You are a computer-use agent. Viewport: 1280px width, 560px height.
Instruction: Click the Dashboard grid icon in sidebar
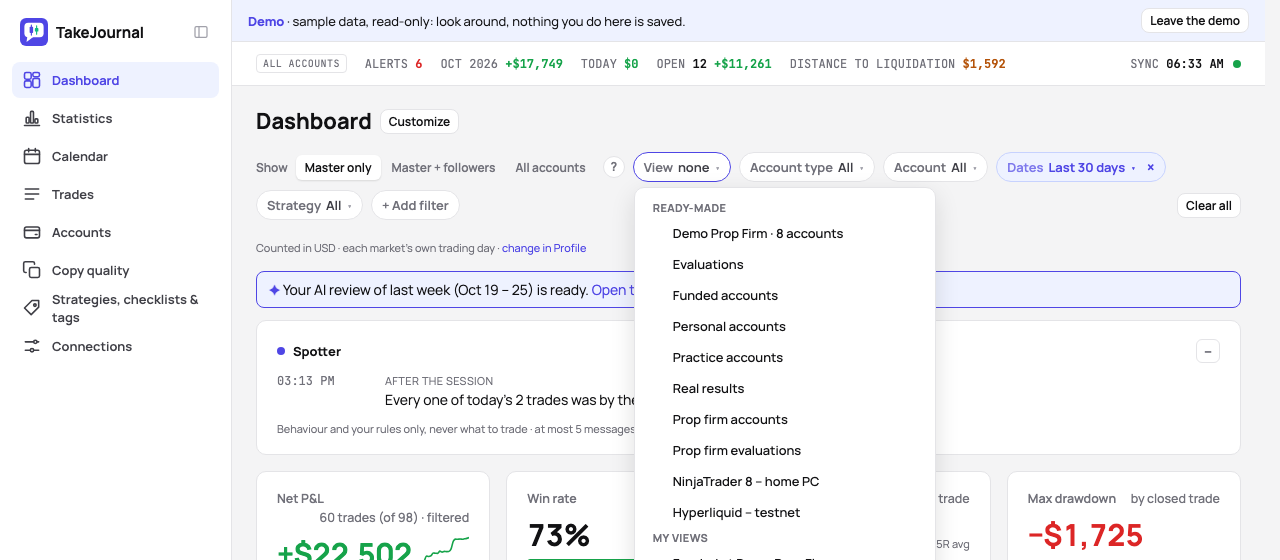tap(32, 80)
